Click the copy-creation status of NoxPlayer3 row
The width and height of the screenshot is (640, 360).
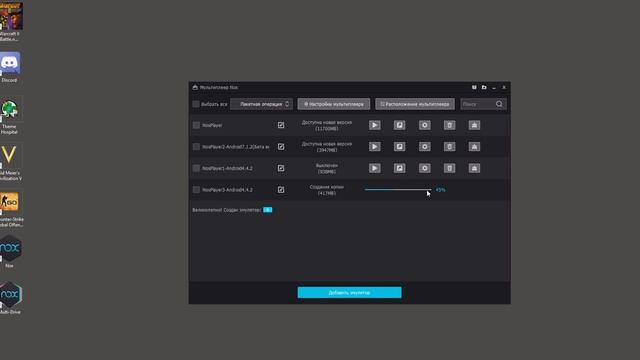coord(327,190)
